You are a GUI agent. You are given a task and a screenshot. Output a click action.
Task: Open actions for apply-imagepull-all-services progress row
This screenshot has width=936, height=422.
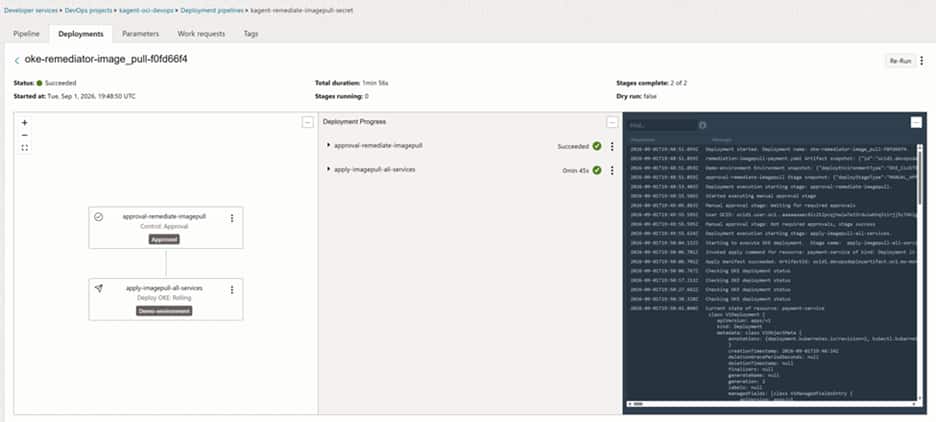612,171
